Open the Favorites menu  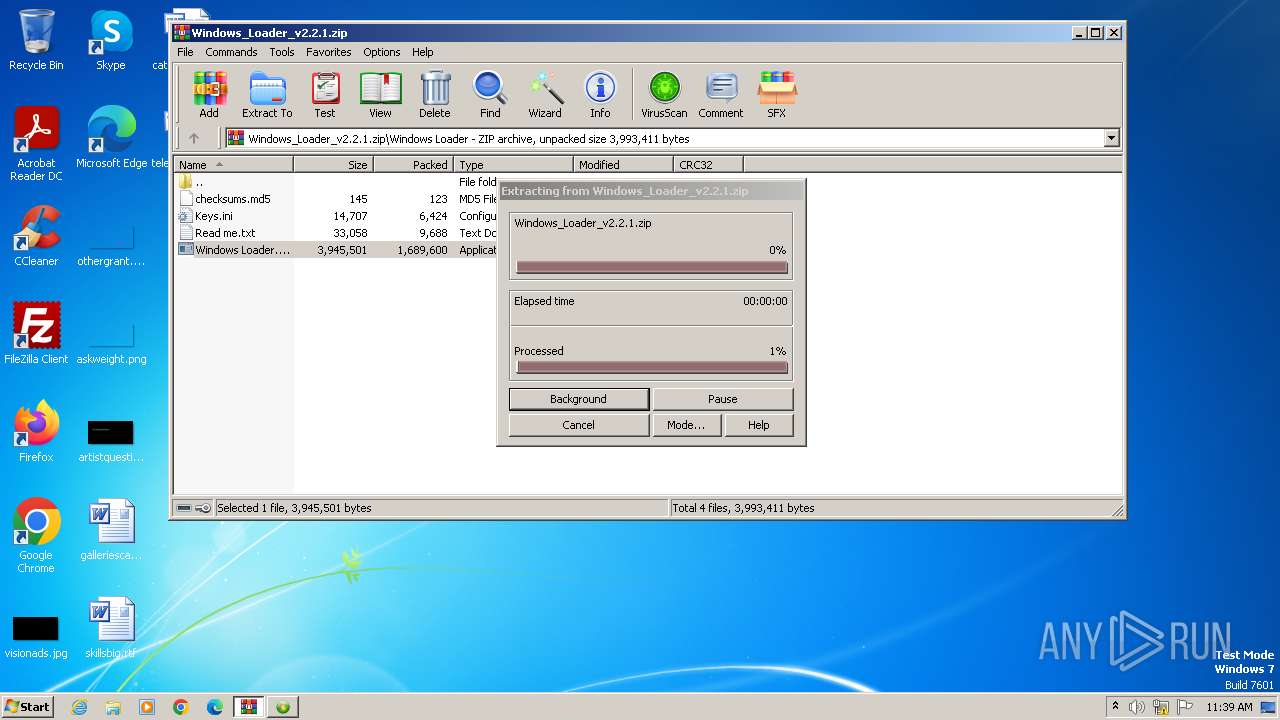click(x=329, y=52)
